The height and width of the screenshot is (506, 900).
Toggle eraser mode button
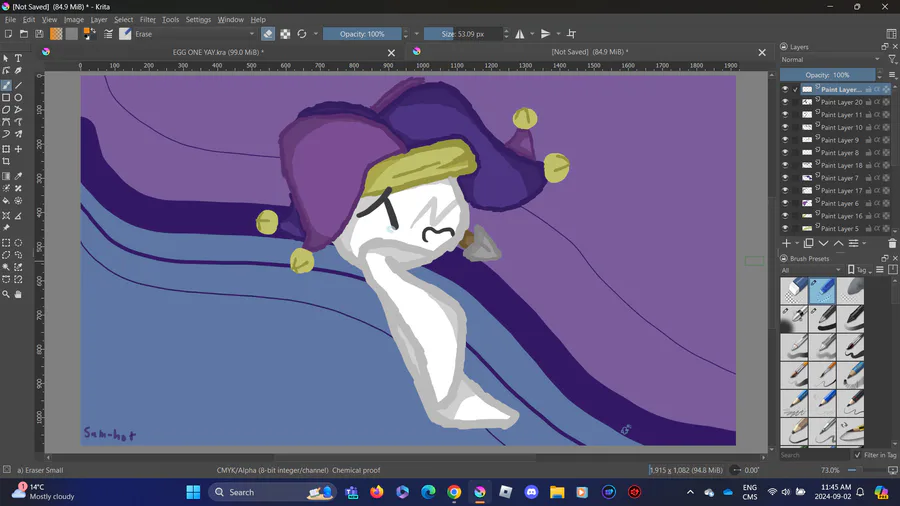[x=268, y=34]
